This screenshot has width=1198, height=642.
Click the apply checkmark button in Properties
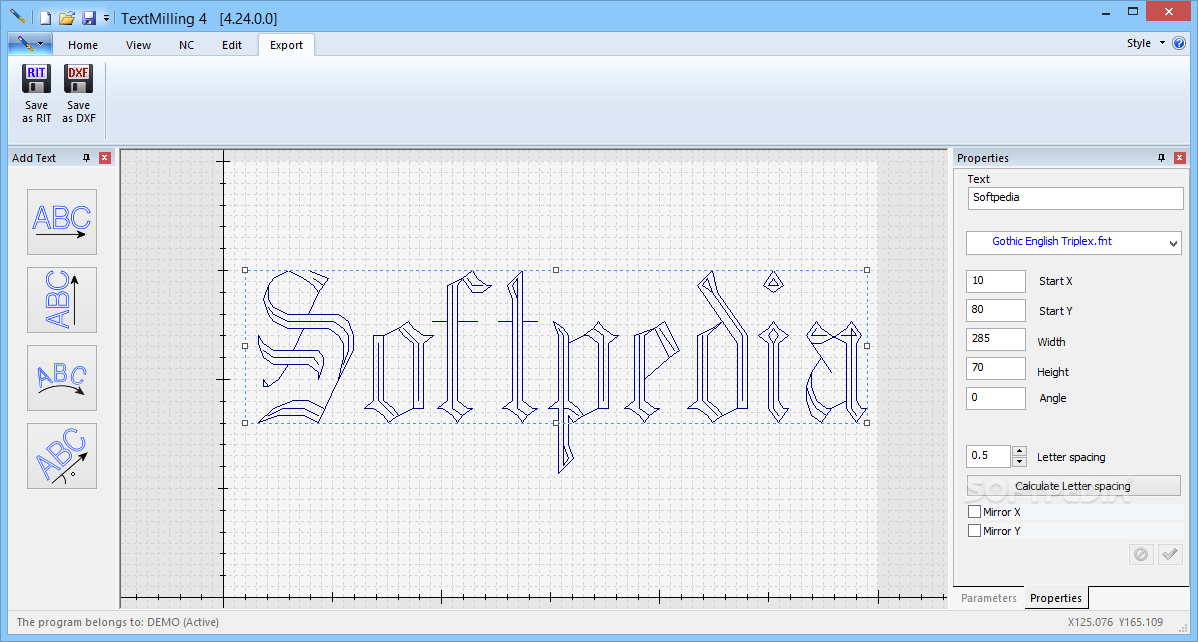(1170, 554)
